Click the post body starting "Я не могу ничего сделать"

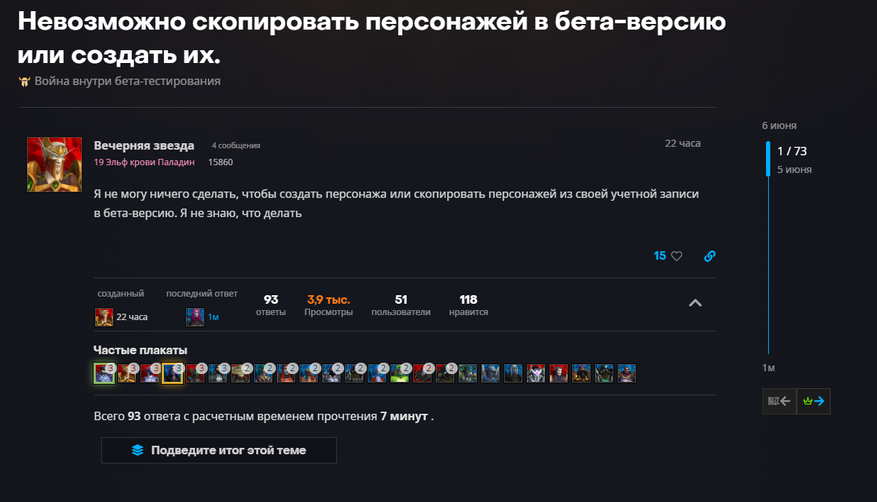pyautogui.click(x=396, y=203)
